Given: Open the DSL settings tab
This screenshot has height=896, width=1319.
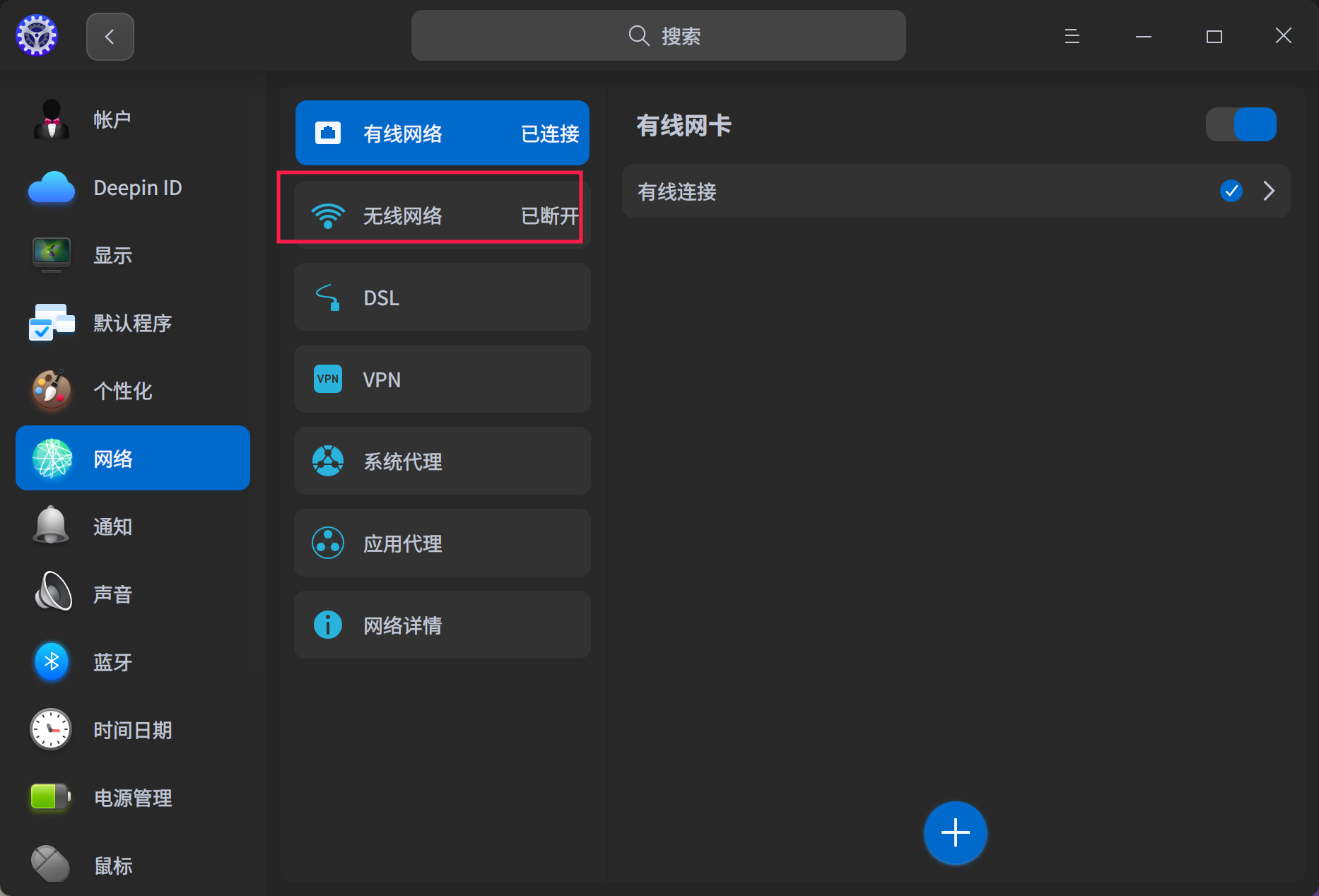Looking at the screenshot, I should pos(442,297).
